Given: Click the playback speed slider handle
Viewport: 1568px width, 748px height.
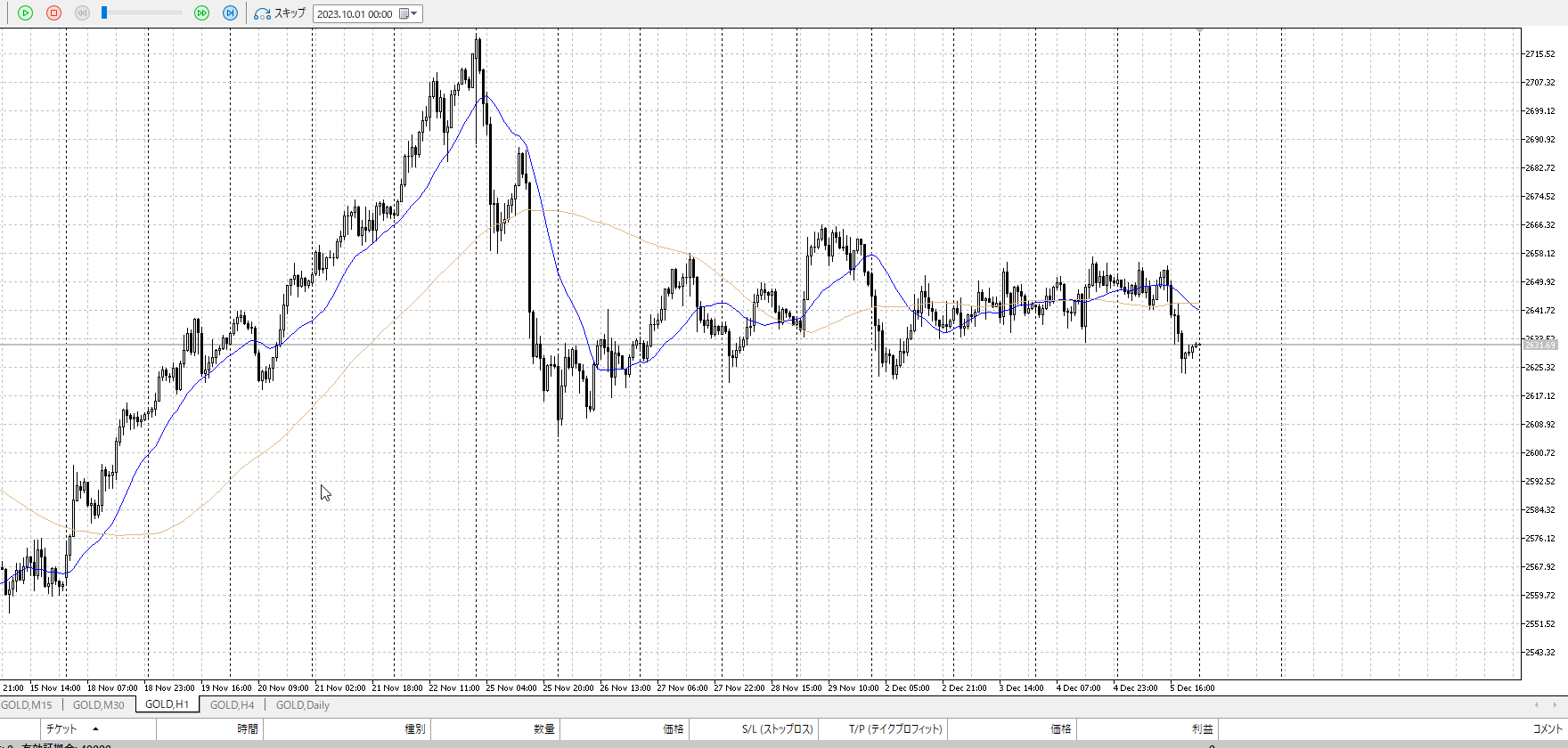Looking at the screenshot, I should pos(104,12).
